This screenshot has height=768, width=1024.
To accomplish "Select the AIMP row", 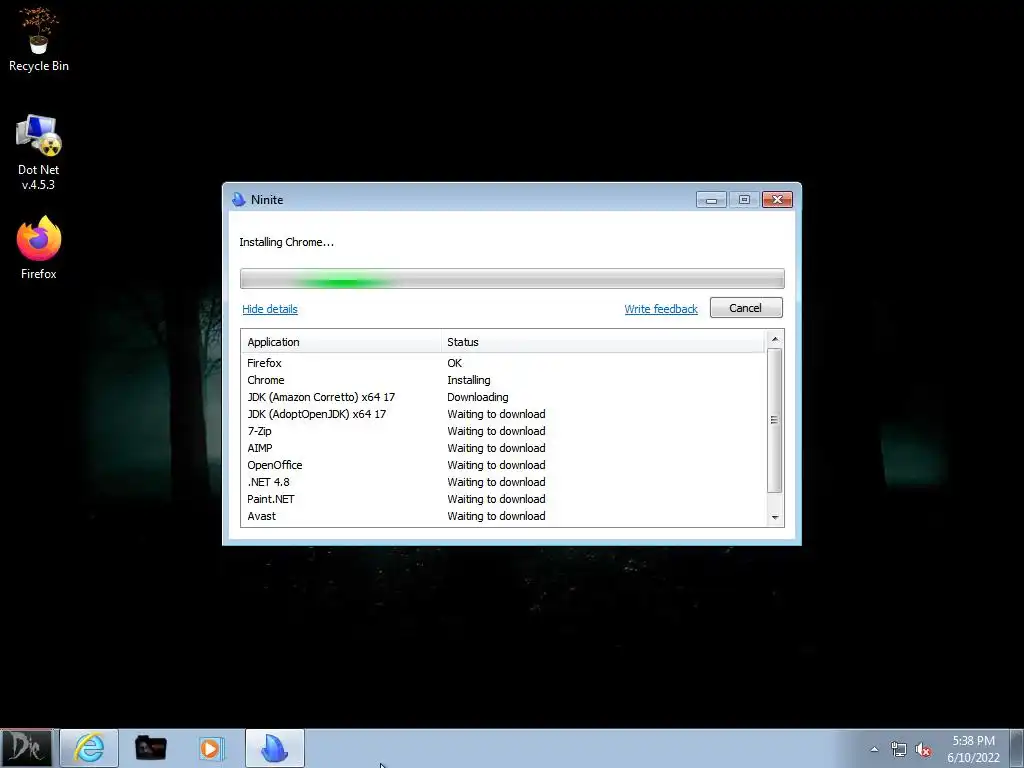I will (x=503, y=448).
